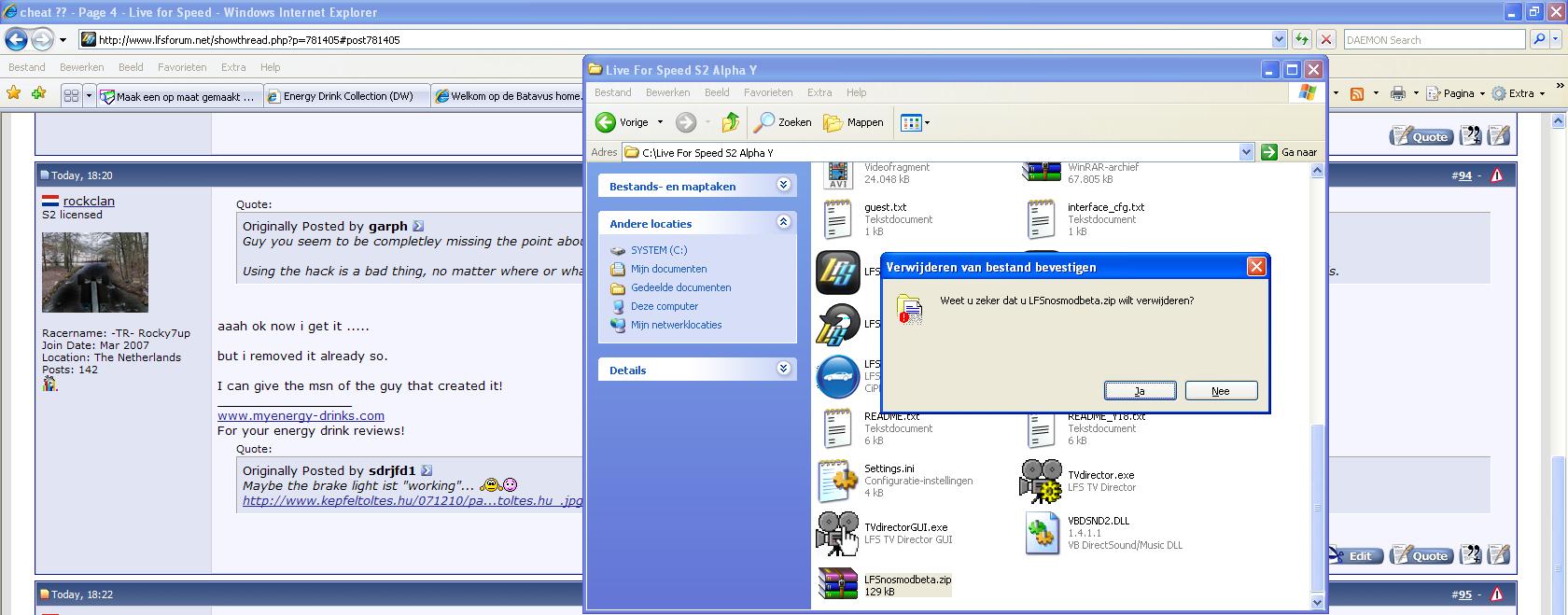The width and height of the screenshot is (1568, 615).
Task: Select the Settings.ini file icon
Action: click(837, 481)
